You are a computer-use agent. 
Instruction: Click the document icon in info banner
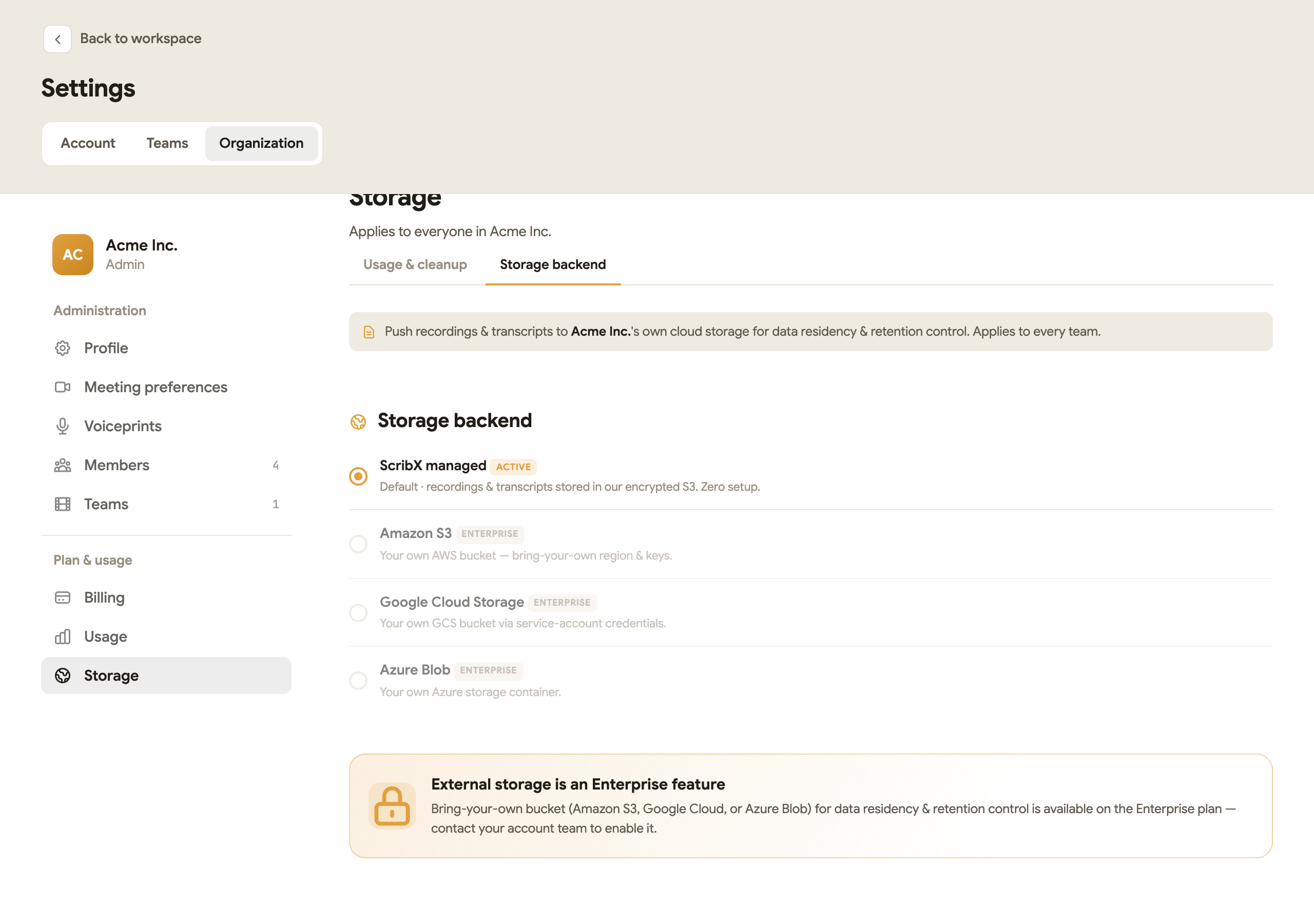click(x=369, y=332)
